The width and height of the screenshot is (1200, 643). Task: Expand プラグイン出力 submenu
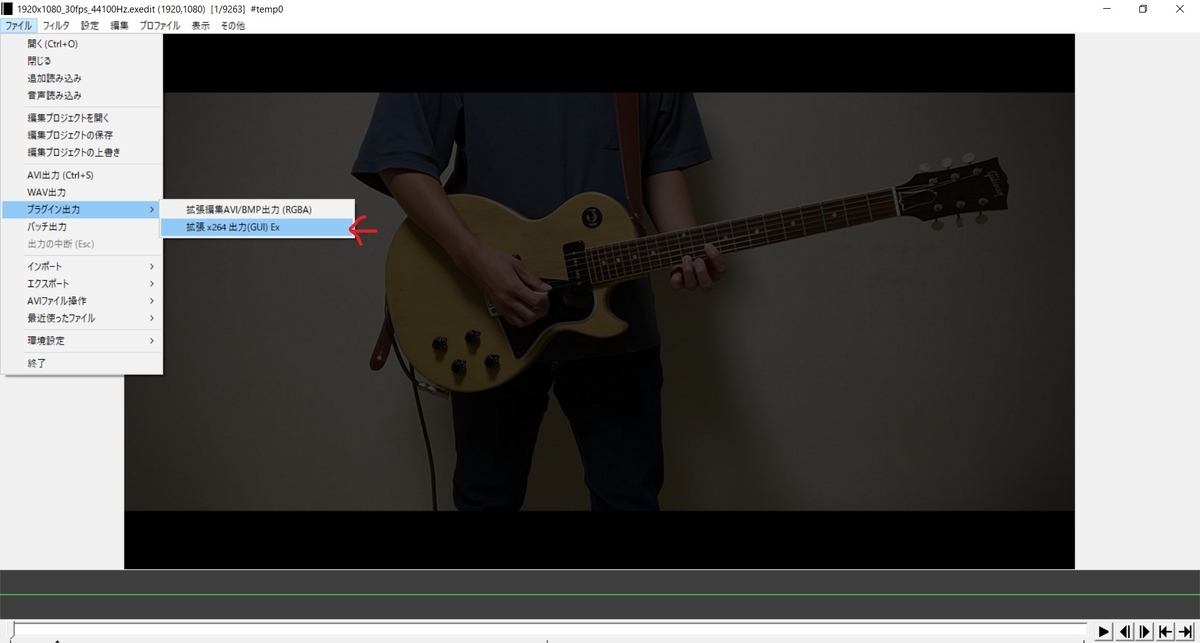point(82,209)
